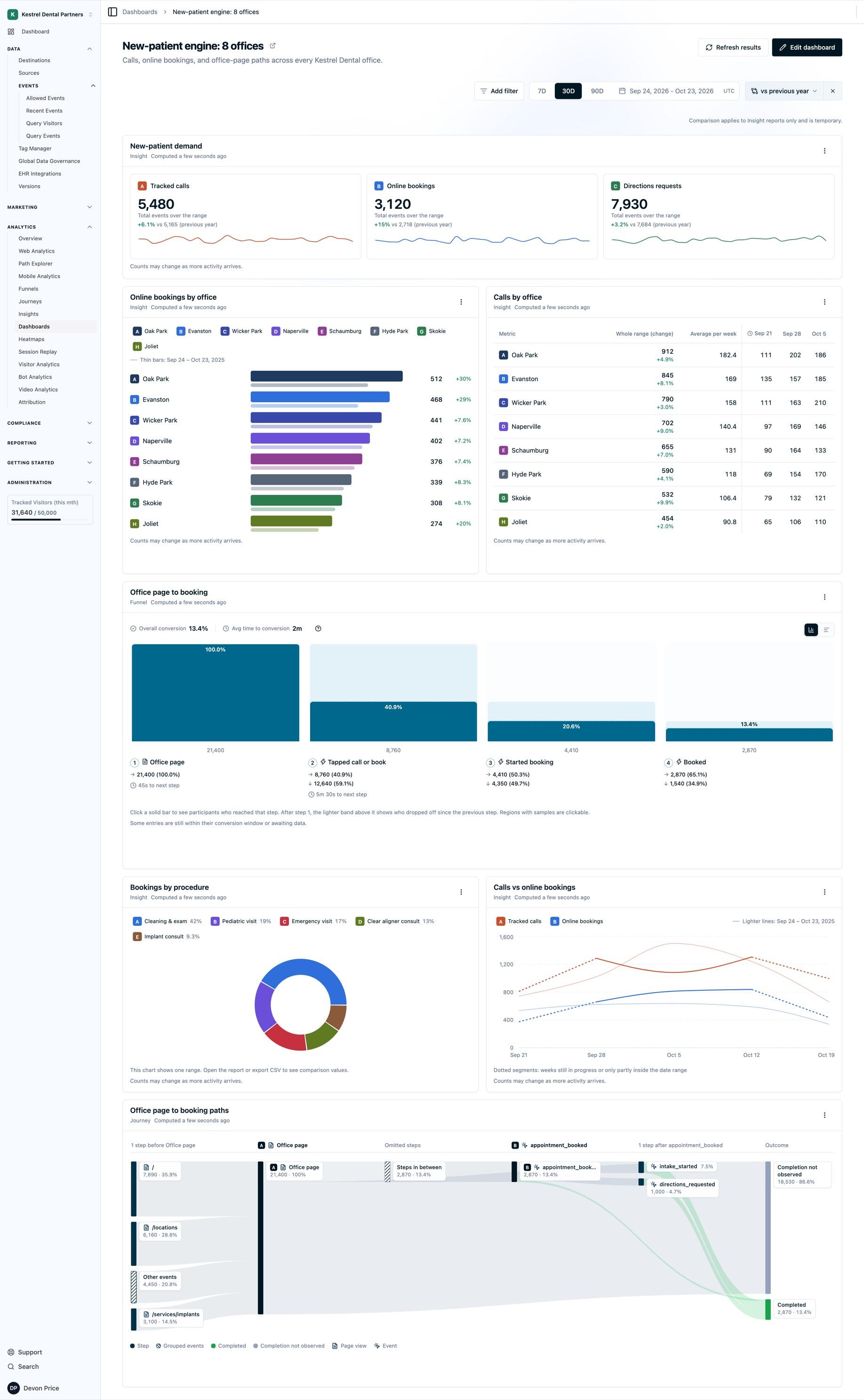Open kebab menu on Calls by office
Screen dimensions: 864x1400
coord(824,302)
